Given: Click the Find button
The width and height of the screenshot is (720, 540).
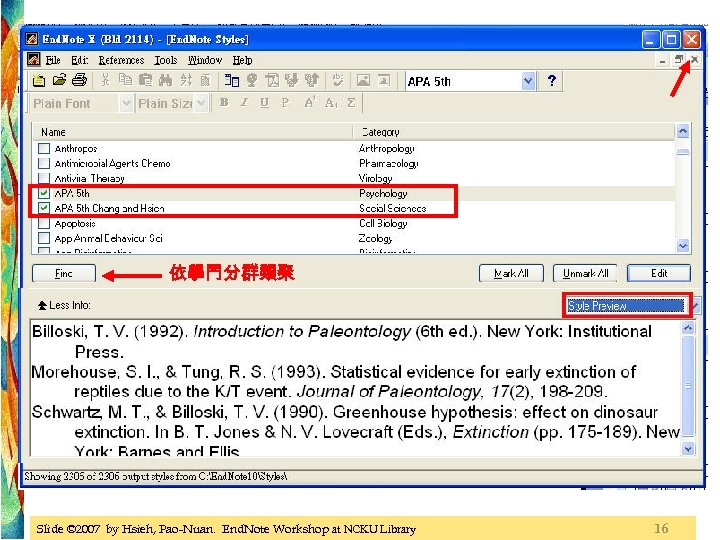Looking at the screenshot, I should tap(64, 274).
